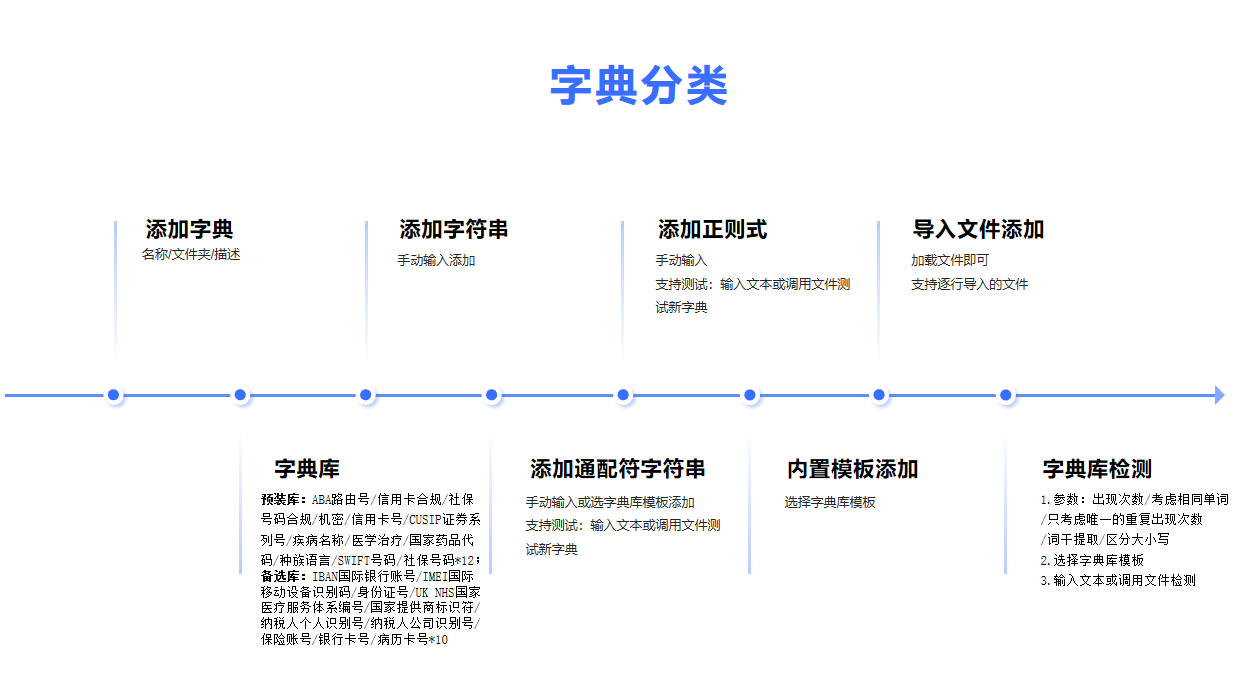Click the 3.输入文本或调用文件检测 item
The width and height of the screenshot is (1238, 676).
tap(1118, 580)
